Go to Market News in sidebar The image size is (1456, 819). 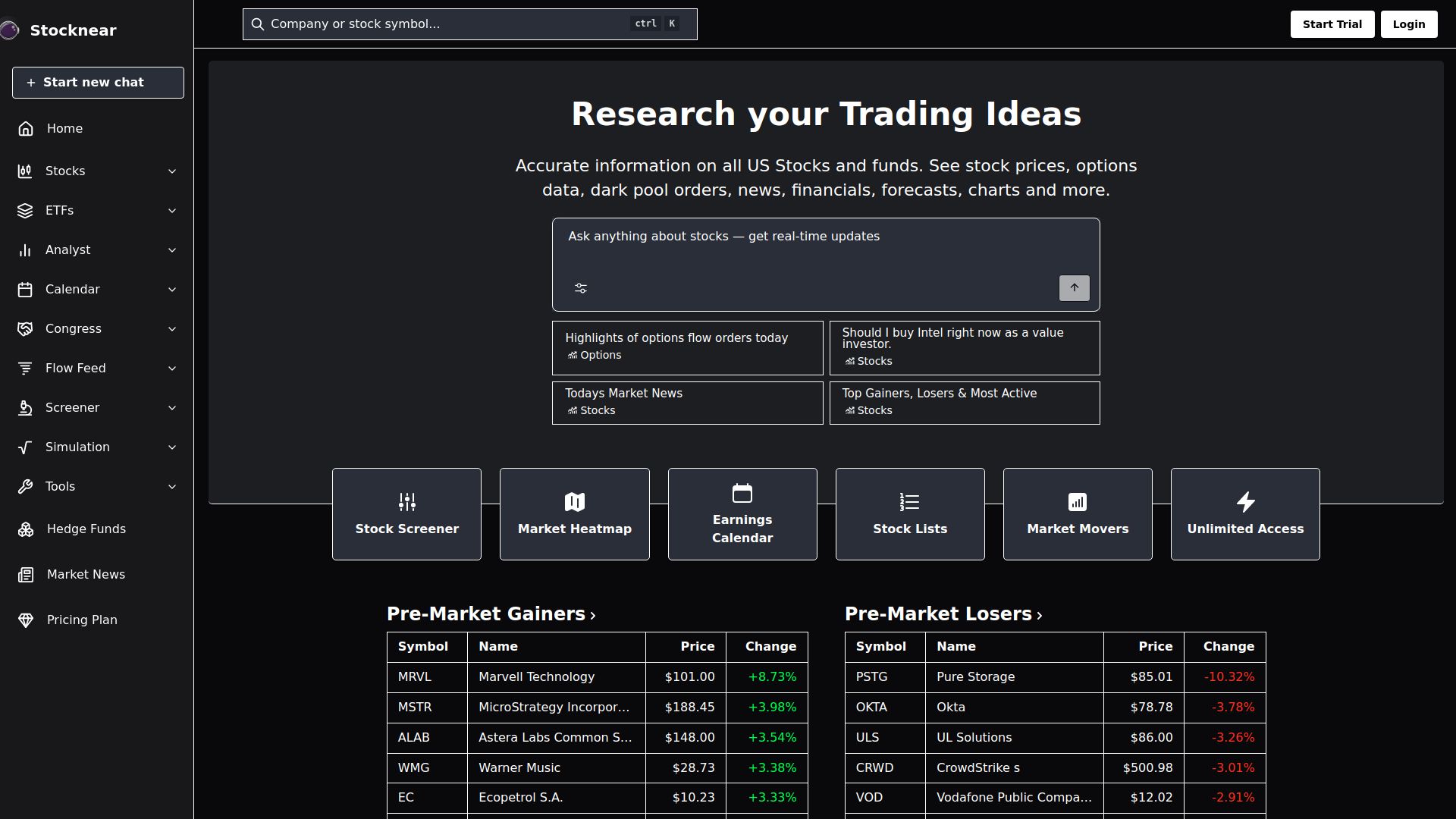86,575
